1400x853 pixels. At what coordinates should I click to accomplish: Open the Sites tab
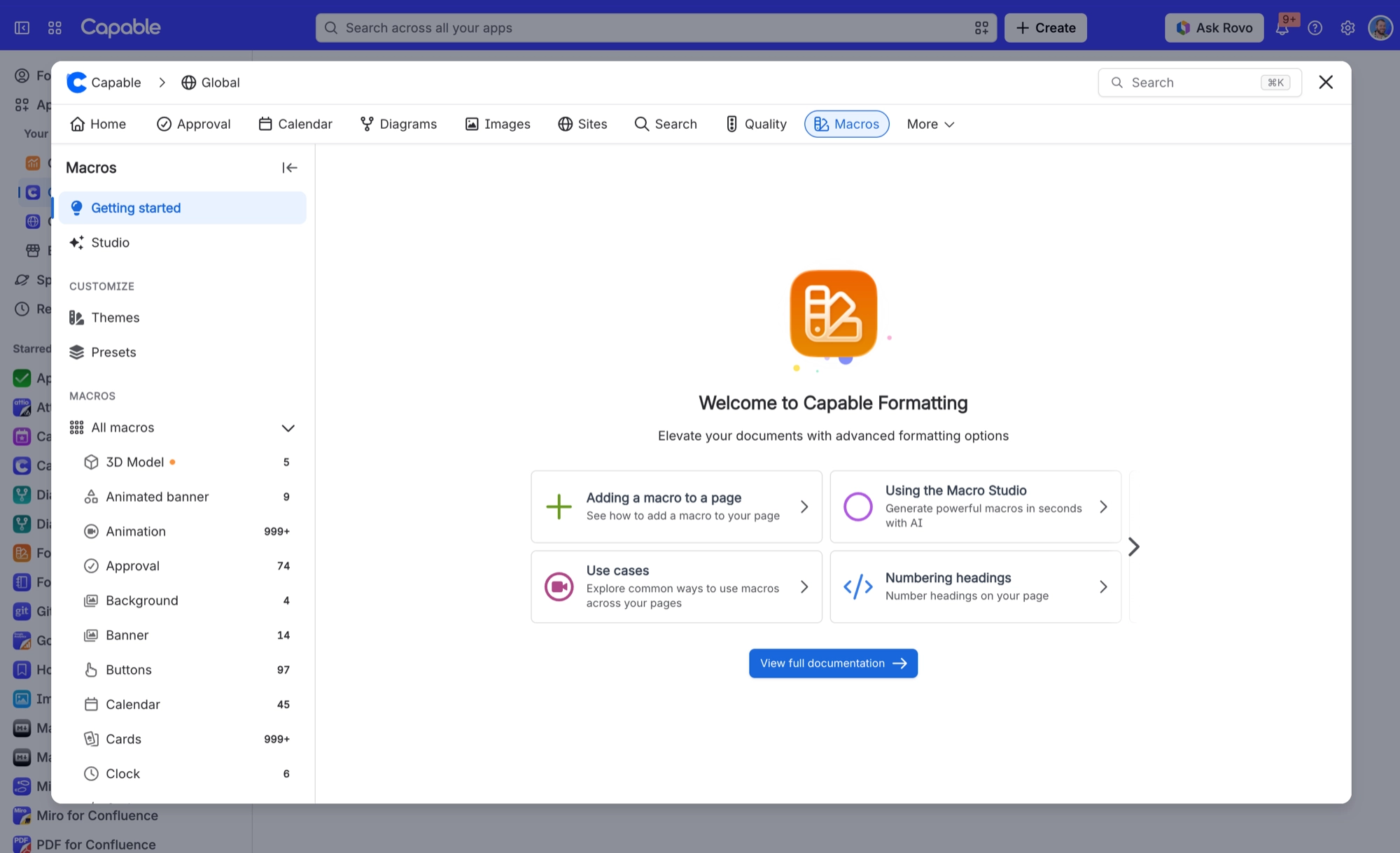click(582, 125)
